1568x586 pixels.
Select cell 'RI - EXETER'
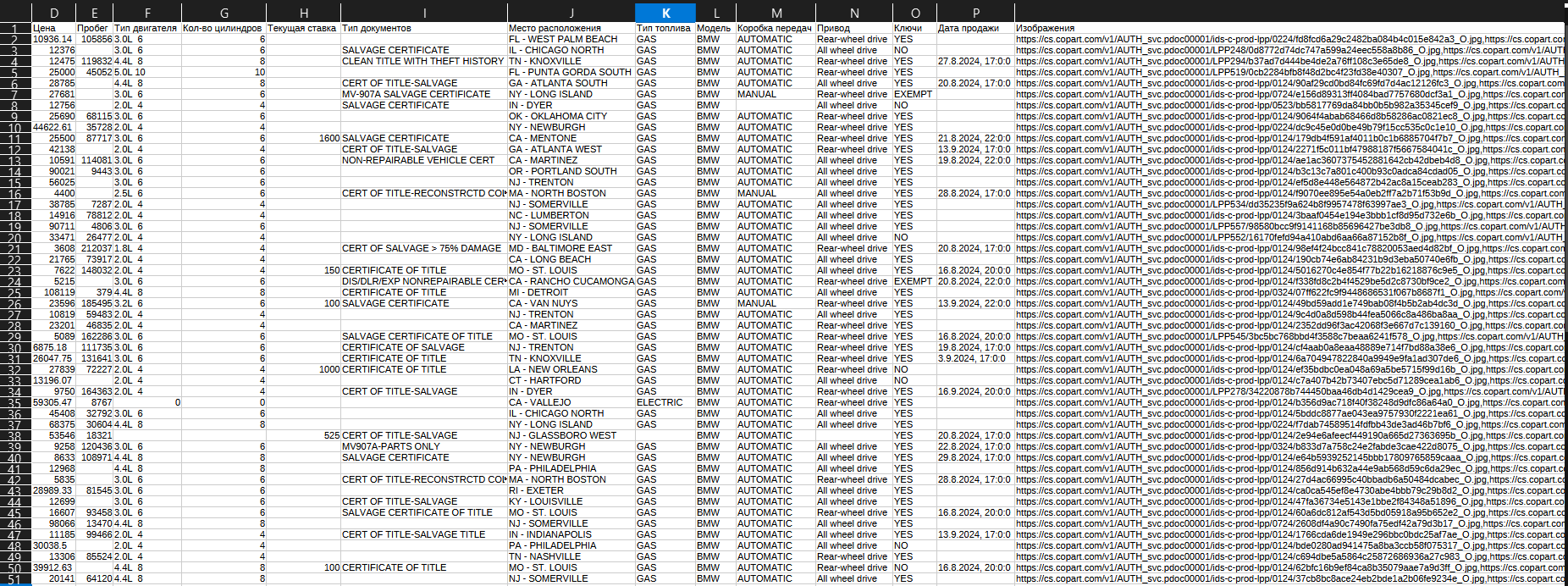571,490
